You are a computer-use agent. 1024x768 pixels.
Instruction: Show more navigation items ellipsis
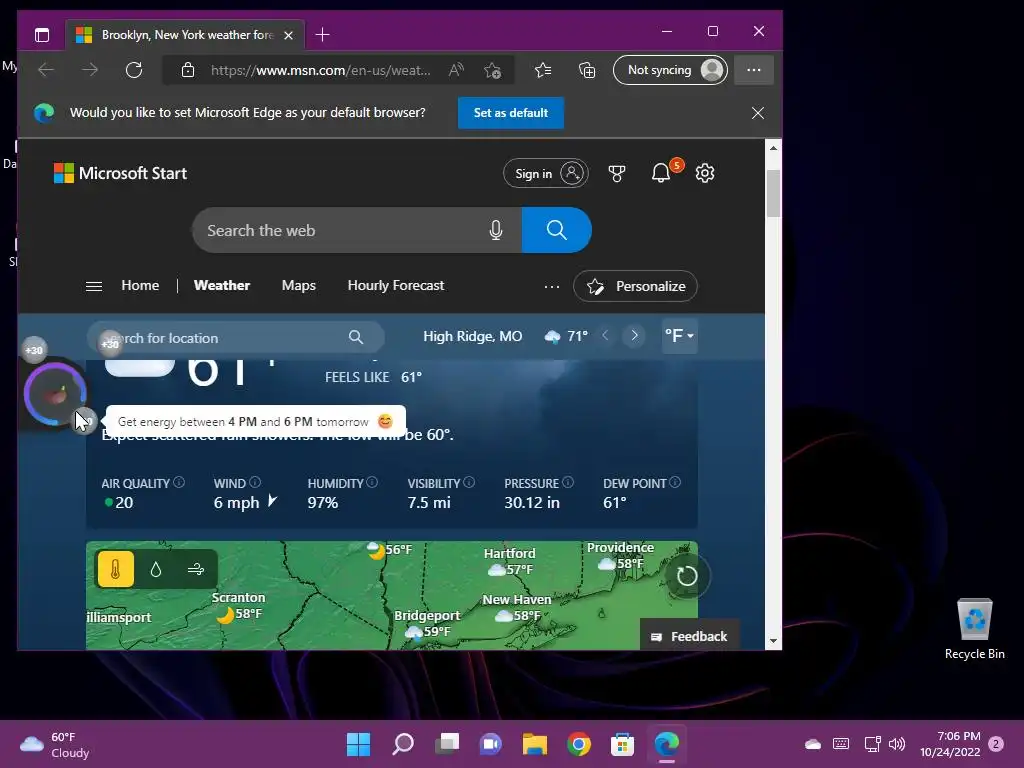pyautogui.click(x=552, y=286)
